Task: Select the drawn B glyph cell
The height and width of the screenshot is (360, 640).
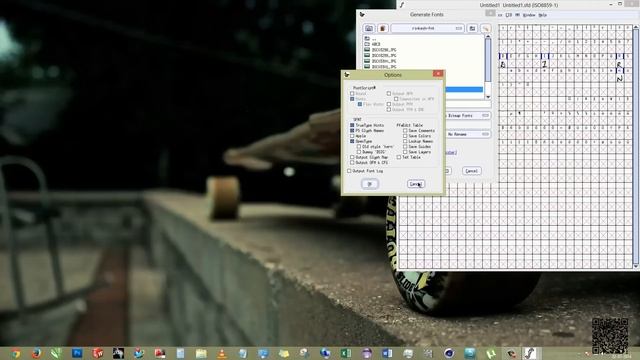Action: (x=503, y=64)
